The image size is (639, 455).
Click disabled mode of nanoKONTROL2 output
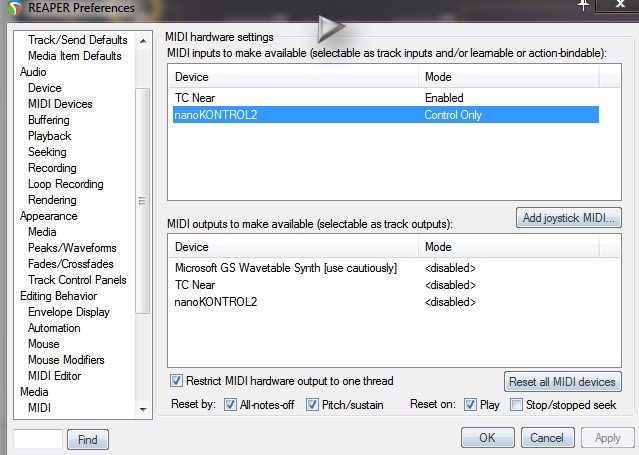[x=450, y=302]
